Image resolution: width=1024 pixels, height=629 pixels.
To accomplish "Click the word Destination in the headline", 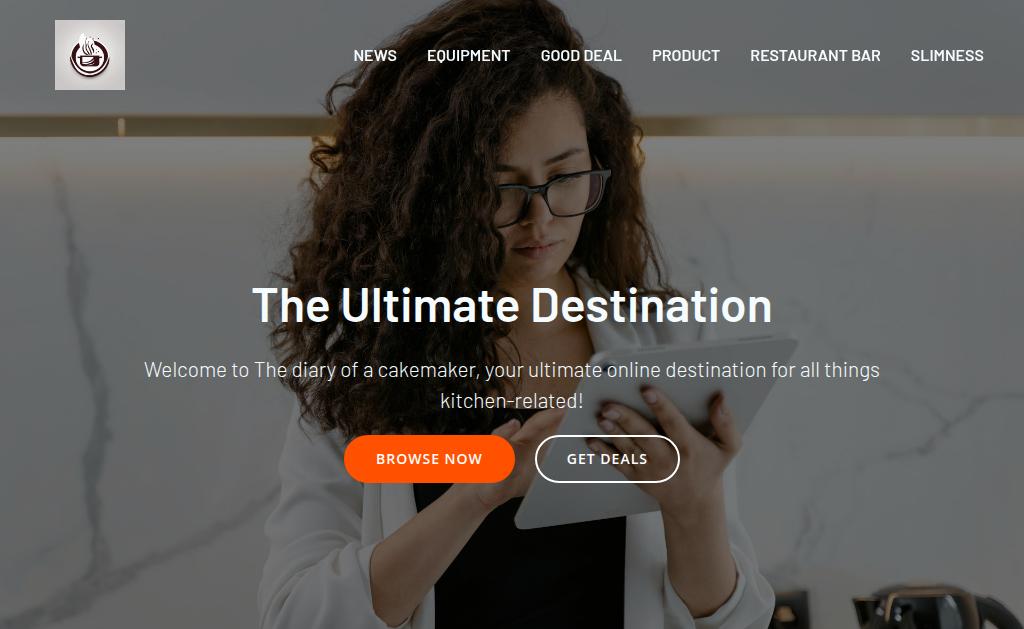I will (651, 306).
